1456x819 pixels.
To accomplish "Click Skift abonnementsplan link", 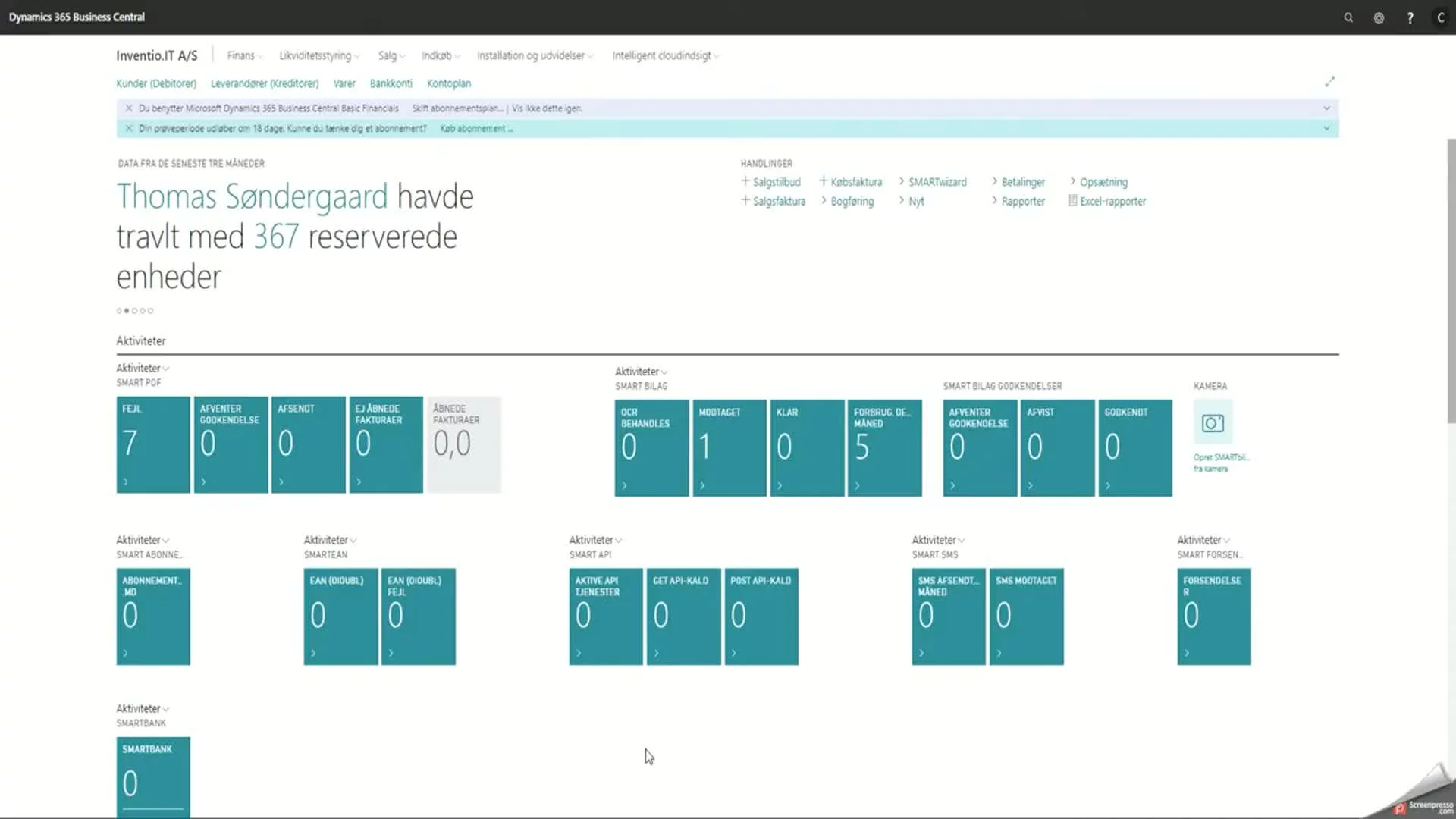I will click(457, 108).
